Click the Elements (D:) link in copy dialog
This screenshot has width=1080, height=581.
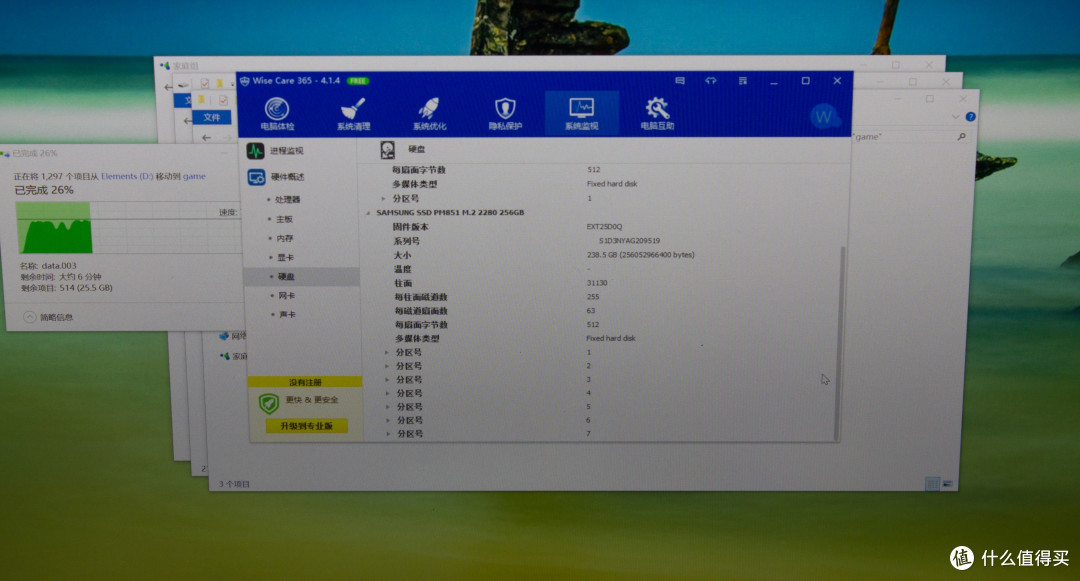(127, 176)
